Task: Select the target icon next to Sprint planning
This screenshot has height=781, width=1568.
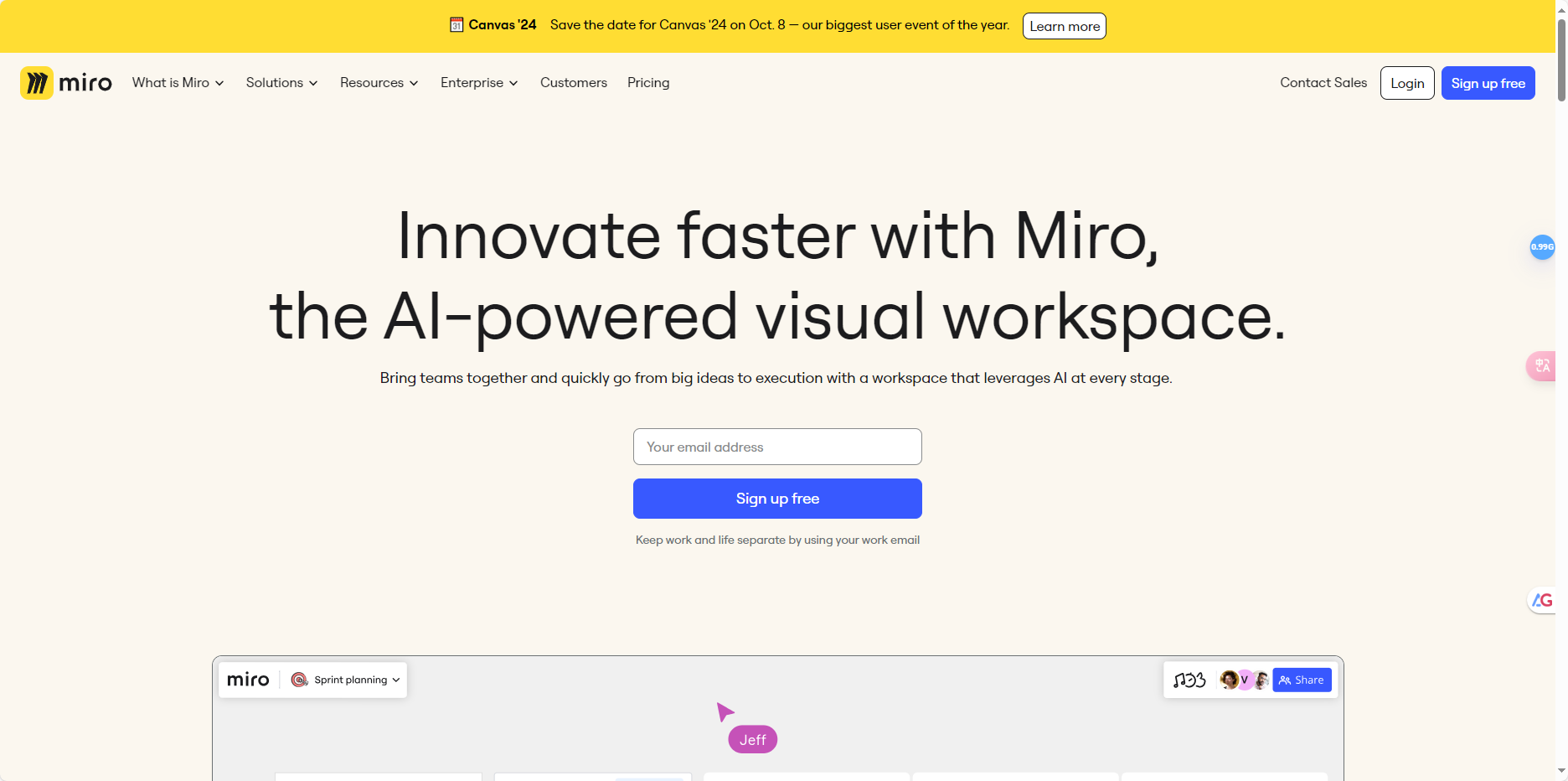Action: click(299, 680)
